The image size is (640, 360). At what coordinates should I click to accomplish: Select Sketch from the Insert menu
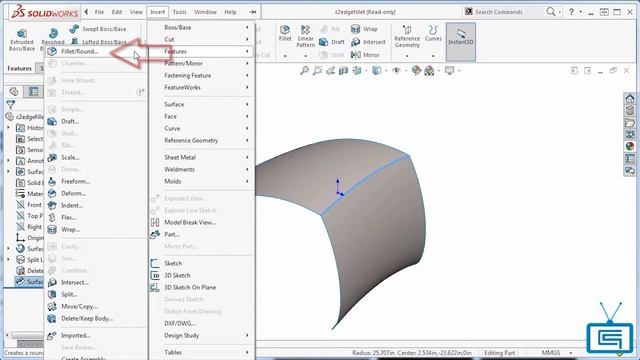click(x=202, y=263)
